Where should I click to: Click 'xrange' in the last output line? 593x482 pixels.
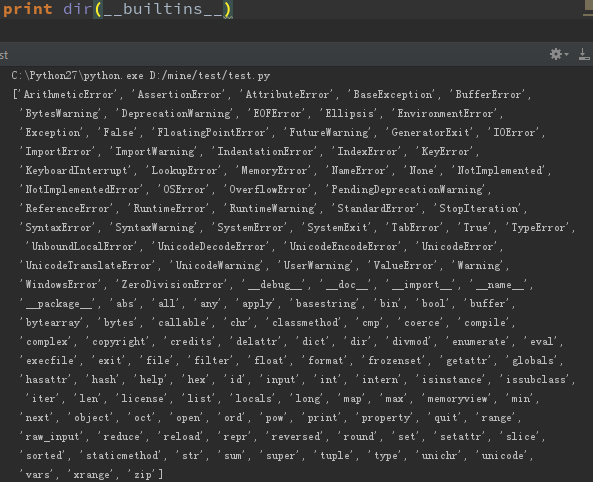(x=91, y=474)
